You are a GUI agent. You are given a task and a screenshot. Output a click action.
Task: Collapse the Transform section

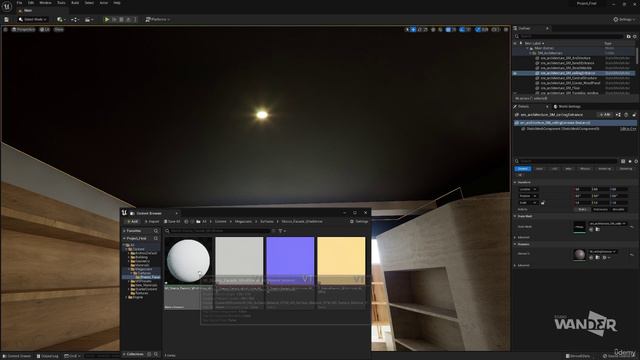(x=515, y=182)
